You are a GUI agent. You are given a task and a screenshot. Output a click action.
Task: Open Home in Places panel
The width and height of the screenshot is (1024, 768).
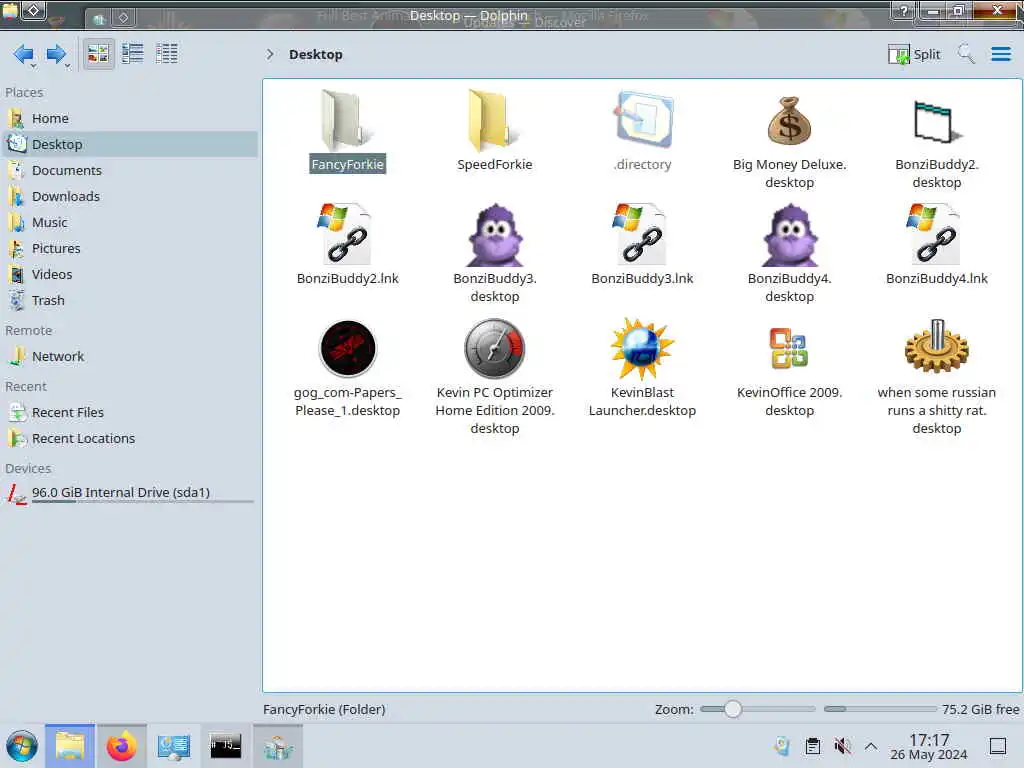point(129,118)
